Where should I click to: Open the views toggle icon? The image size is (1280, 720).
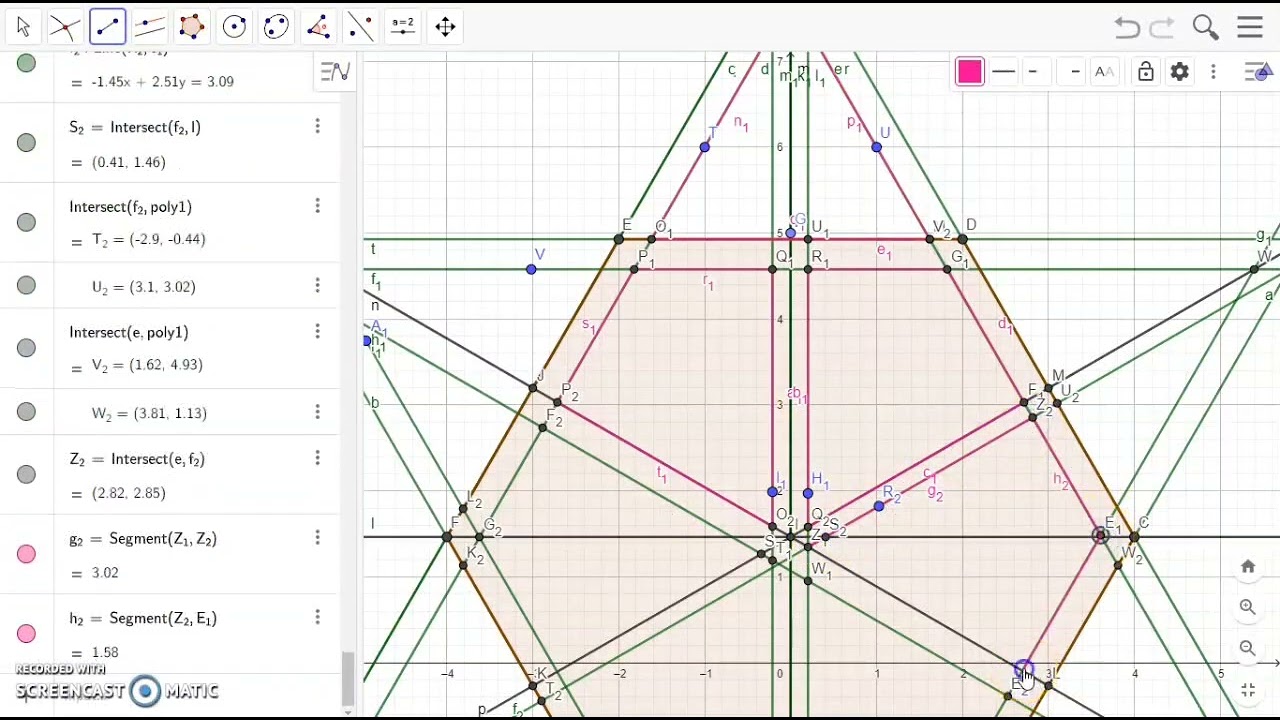1259,72
